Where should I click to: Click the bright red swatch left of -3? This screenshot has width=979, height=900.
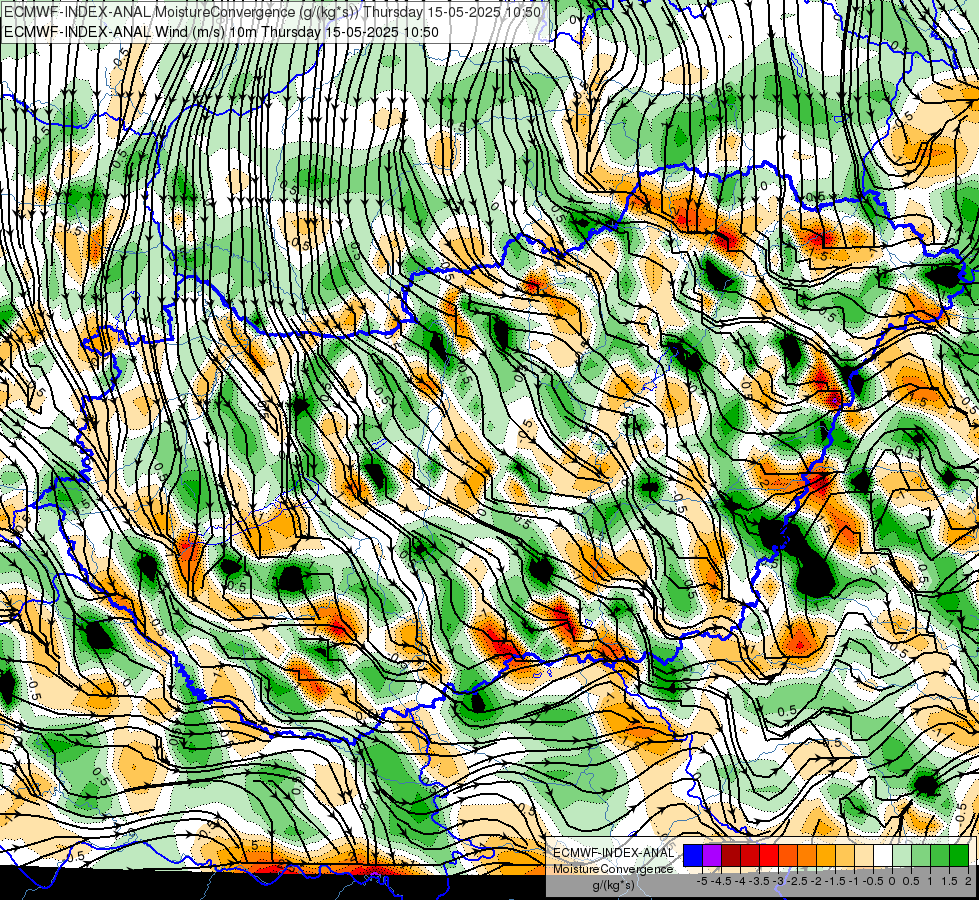coord(769,856)
